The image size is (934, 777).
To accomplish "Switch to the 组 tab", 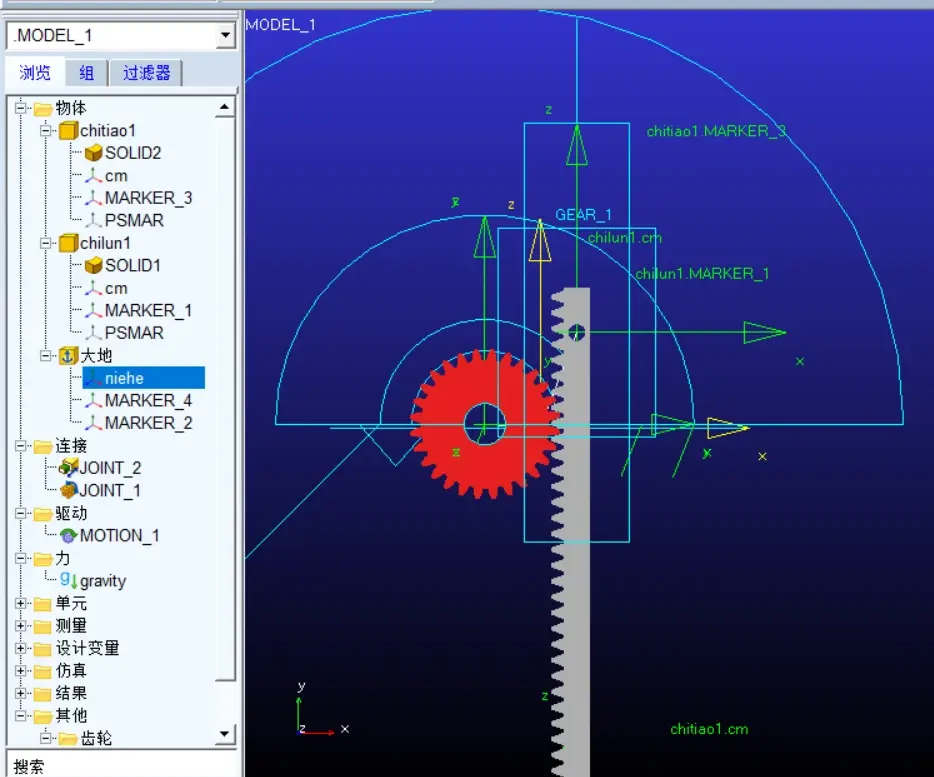I will tap(86, 73).
